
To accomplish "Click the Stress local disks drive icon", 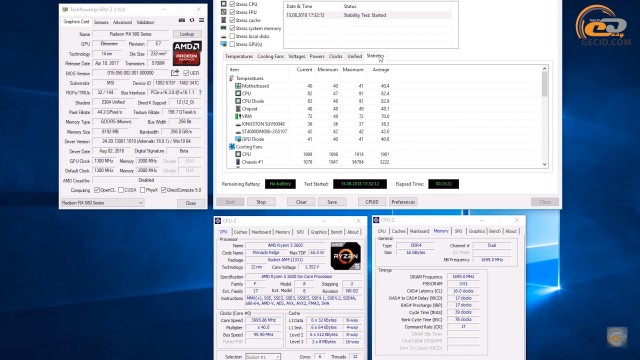I will [223, 36].
